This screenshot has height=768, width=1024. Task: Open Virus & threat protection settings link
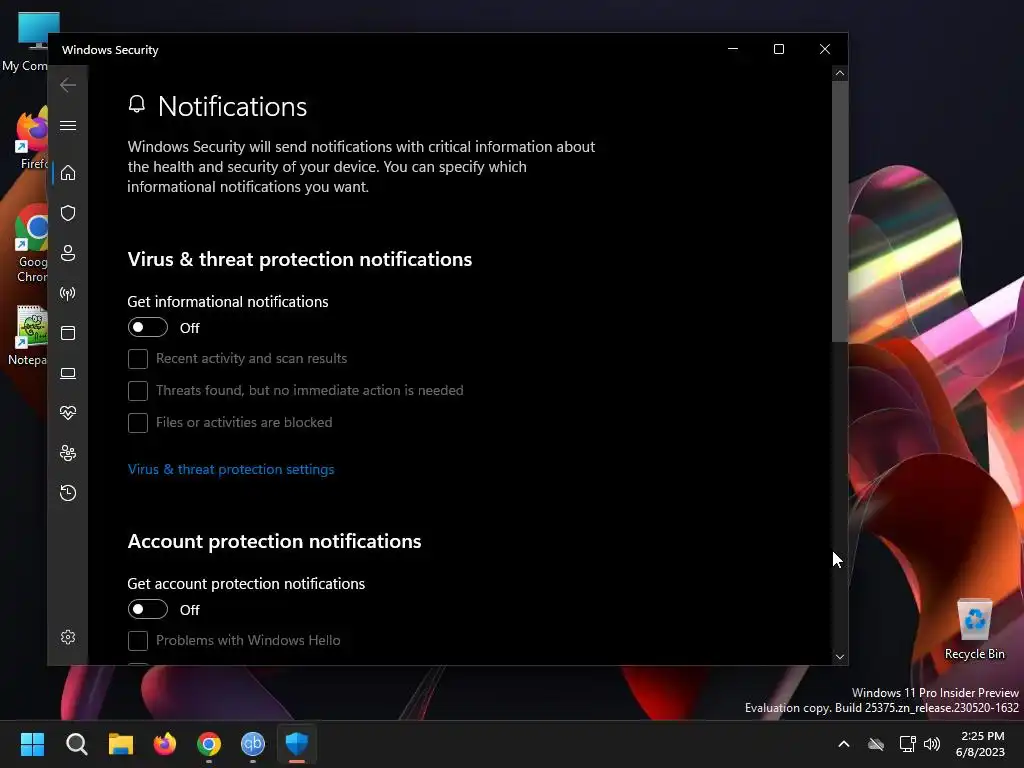(x=231, y=469)
